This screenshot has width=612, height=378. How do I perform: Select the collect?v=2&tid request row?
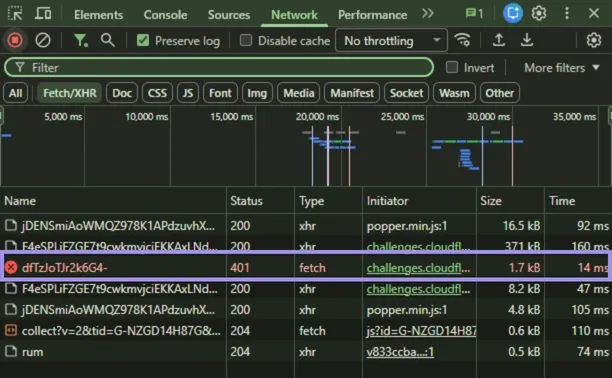pos(306,331)
